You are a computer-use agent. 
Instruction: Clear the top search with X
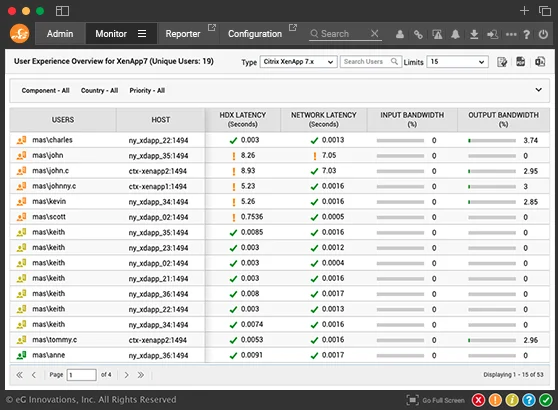pyautogui.click(x=374, y=33)
